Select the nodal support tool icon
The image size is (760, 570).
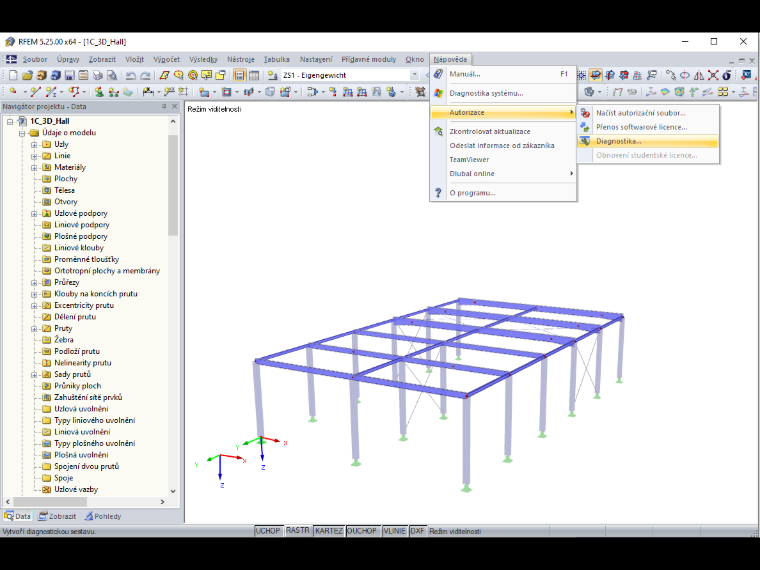99,92
